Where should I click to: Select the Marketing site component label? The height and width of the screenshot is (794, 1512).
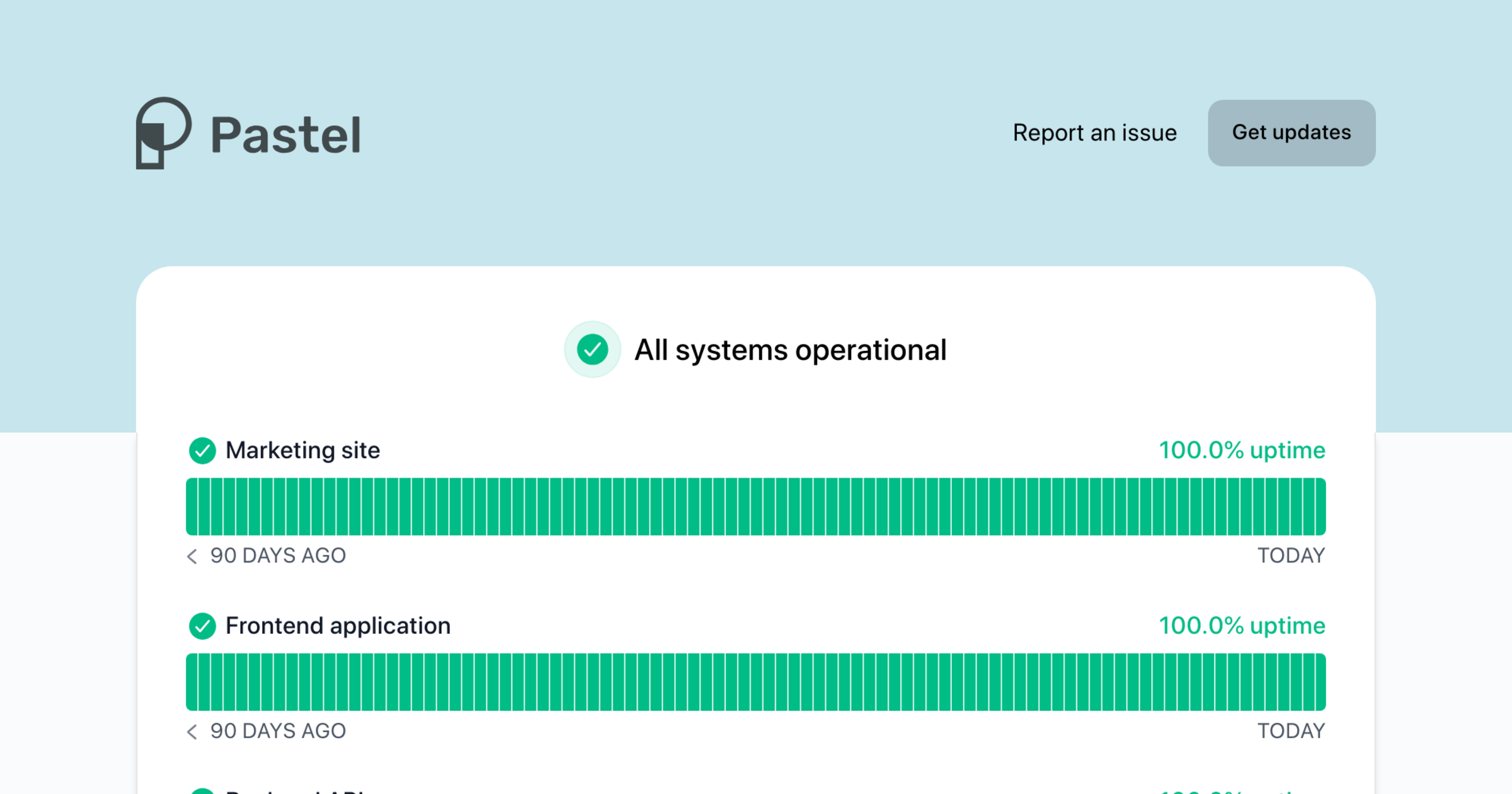point(302,451)
